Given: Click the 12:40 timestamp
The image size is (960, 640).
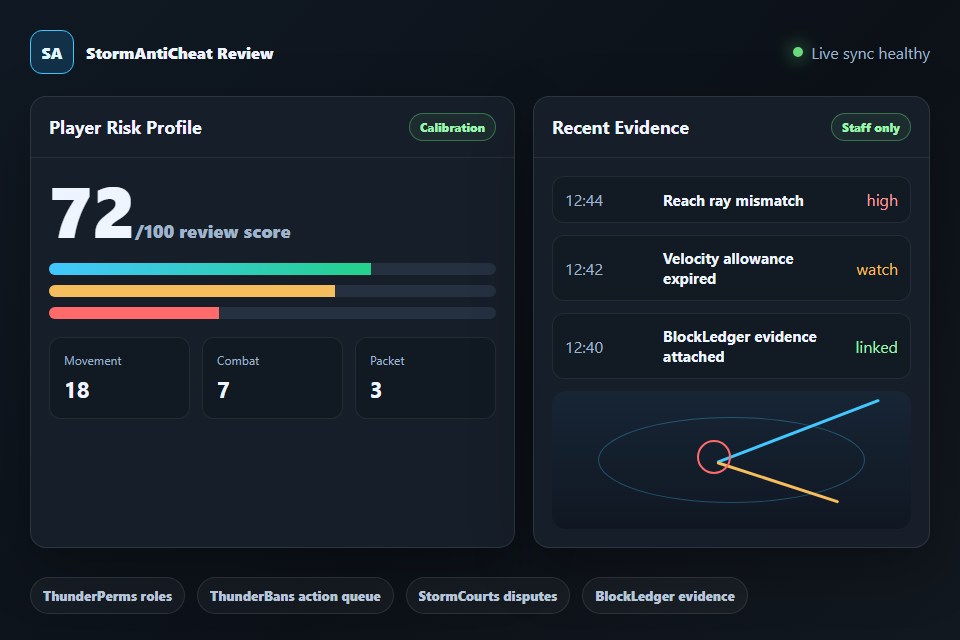Looking at the screenshot, I should pos(584,348).
